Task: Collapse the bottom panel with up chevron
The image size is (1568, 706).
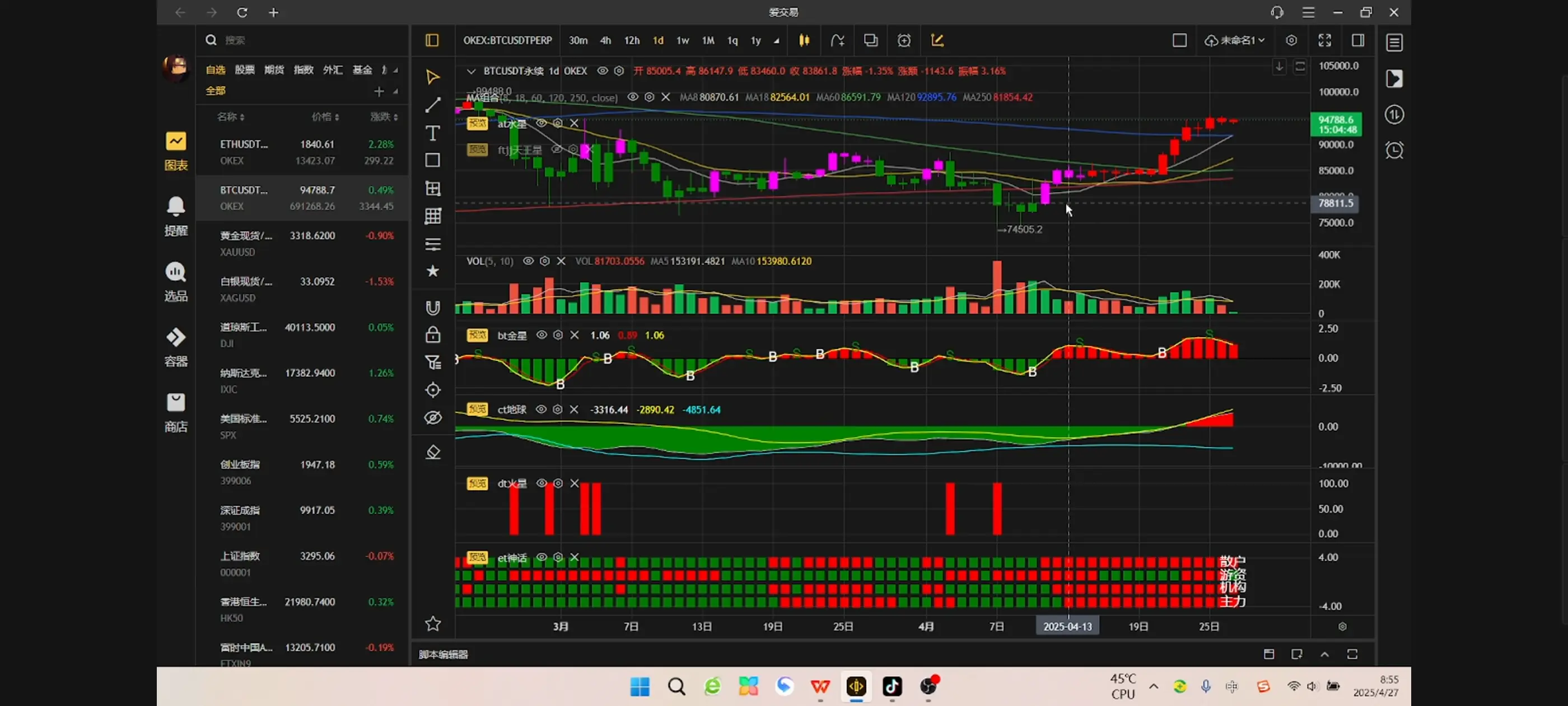Action: pyautogui.click(x=1324, y=654)
